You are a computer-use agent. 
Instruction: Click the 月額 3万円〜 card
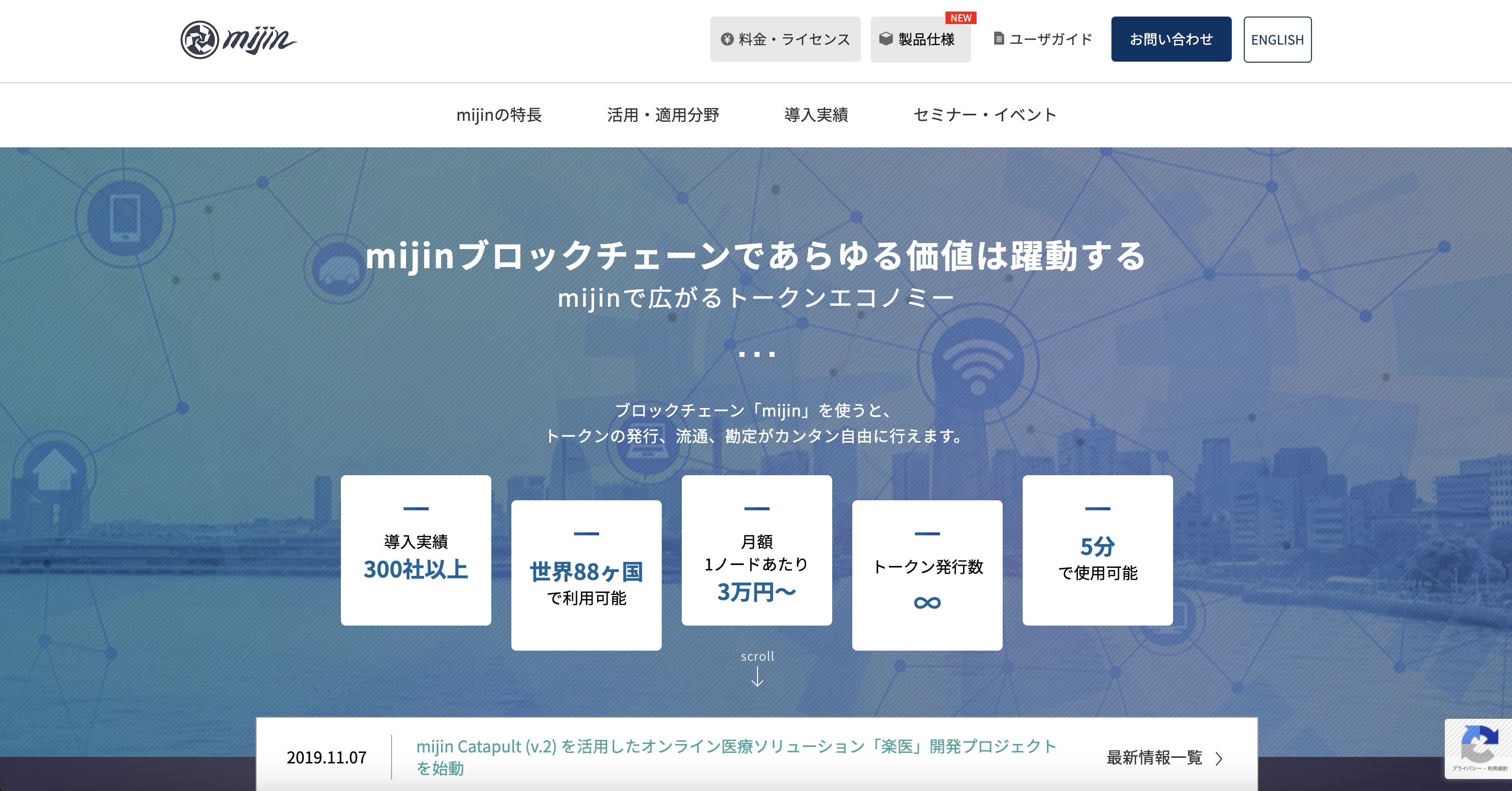pyautogui.click(x=757, y=550)
